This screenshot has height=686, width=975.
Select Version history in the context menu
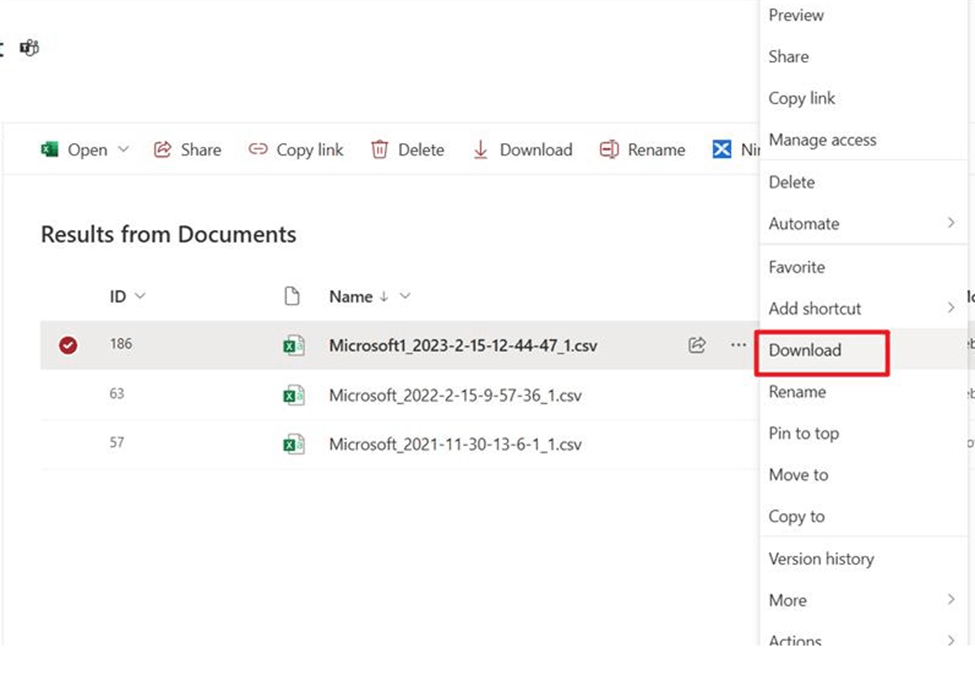tap(821, 559)
